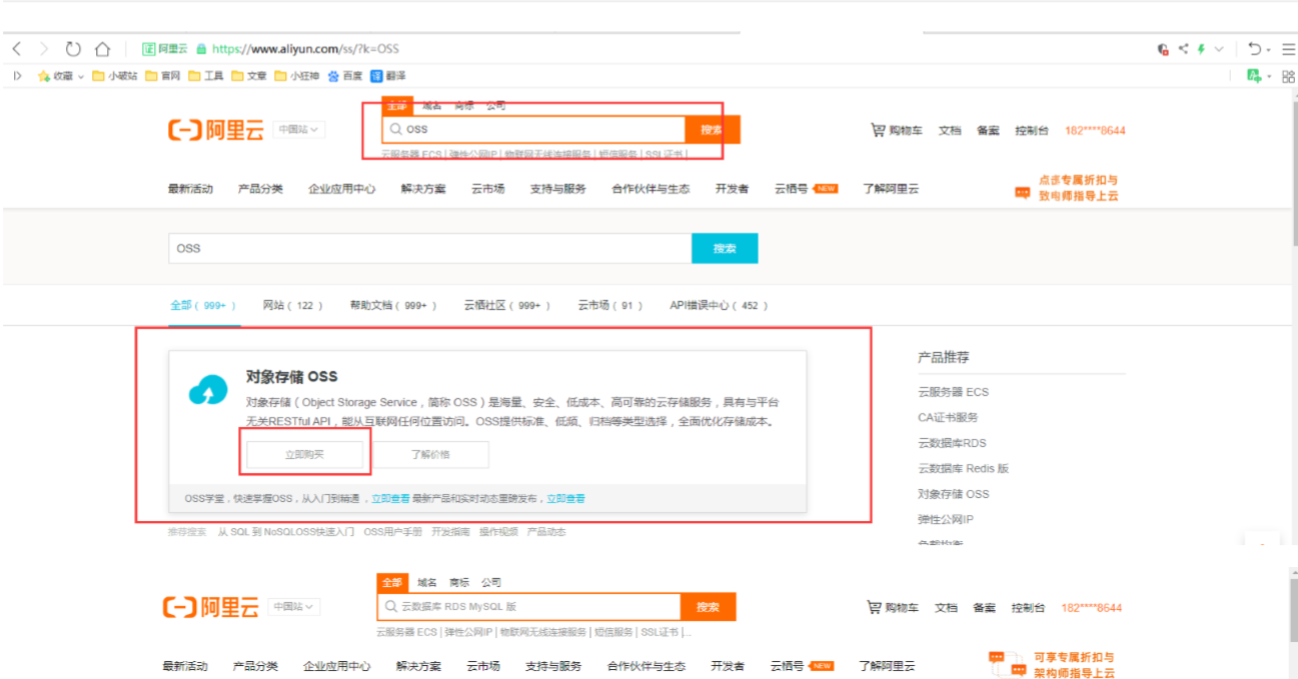Screen dimensions: 1298x679
Task: Reload the page with the refresh icon
Action: [x=73, y=48]
